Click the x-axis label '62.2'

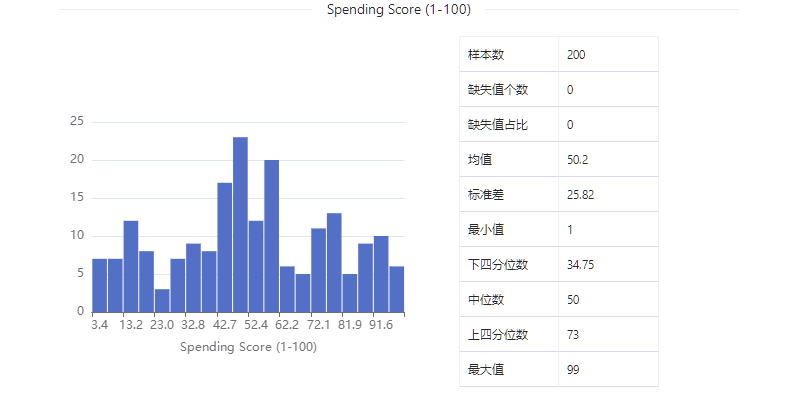point(287,325)
